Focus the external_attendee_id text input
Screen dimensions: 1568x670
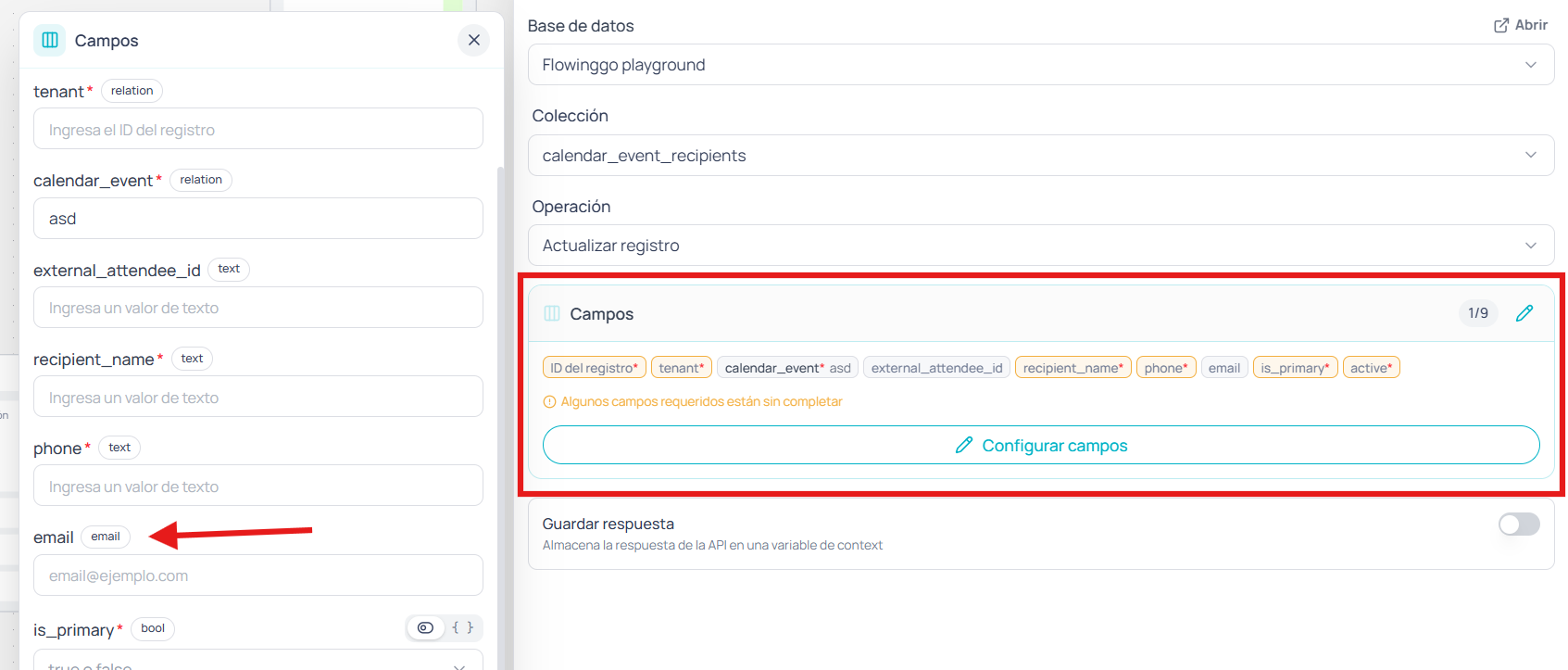click(258, 308)
